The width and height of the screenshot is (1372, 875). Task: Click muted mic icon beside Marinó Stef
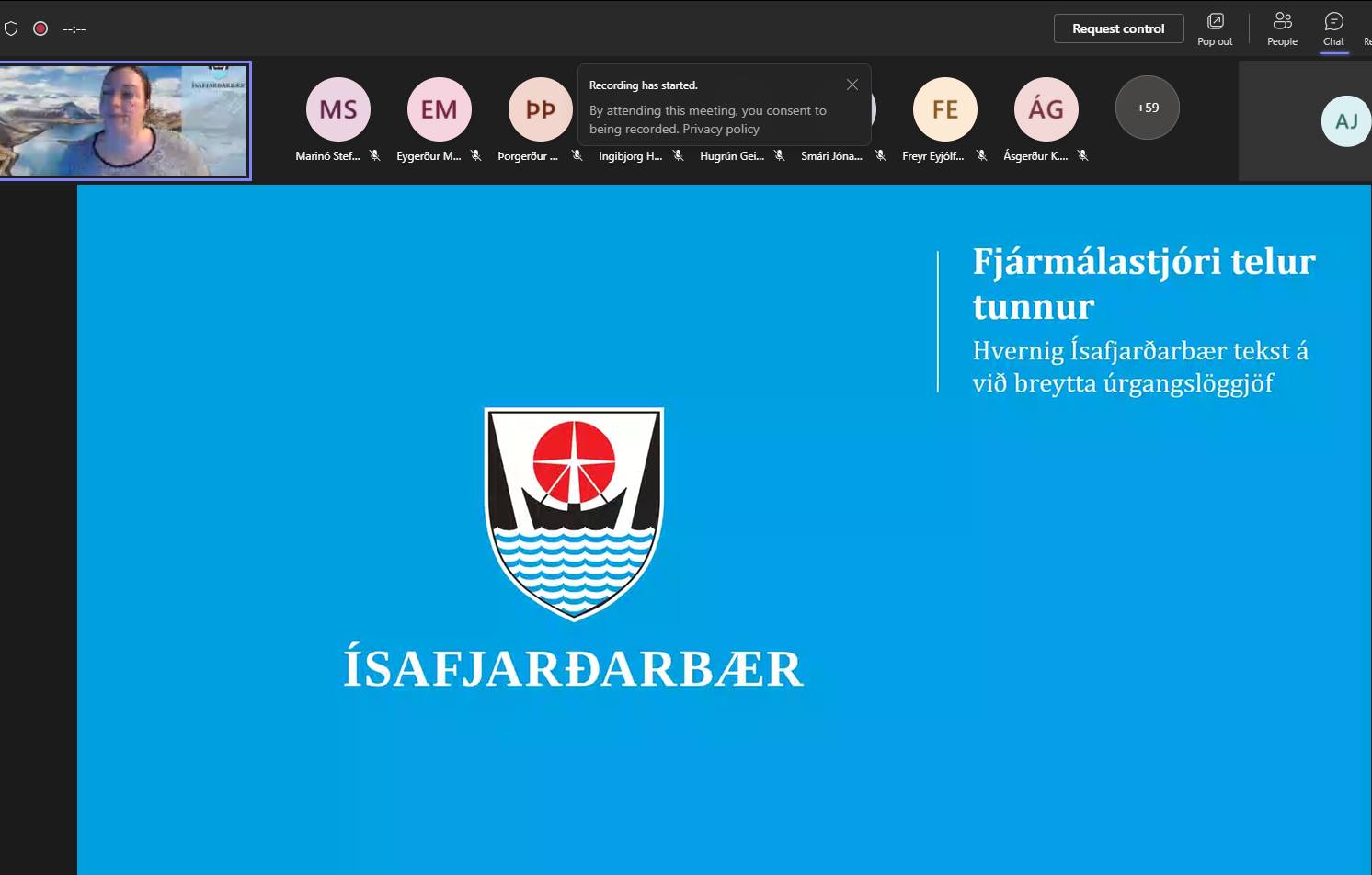(x=375, y=156)
